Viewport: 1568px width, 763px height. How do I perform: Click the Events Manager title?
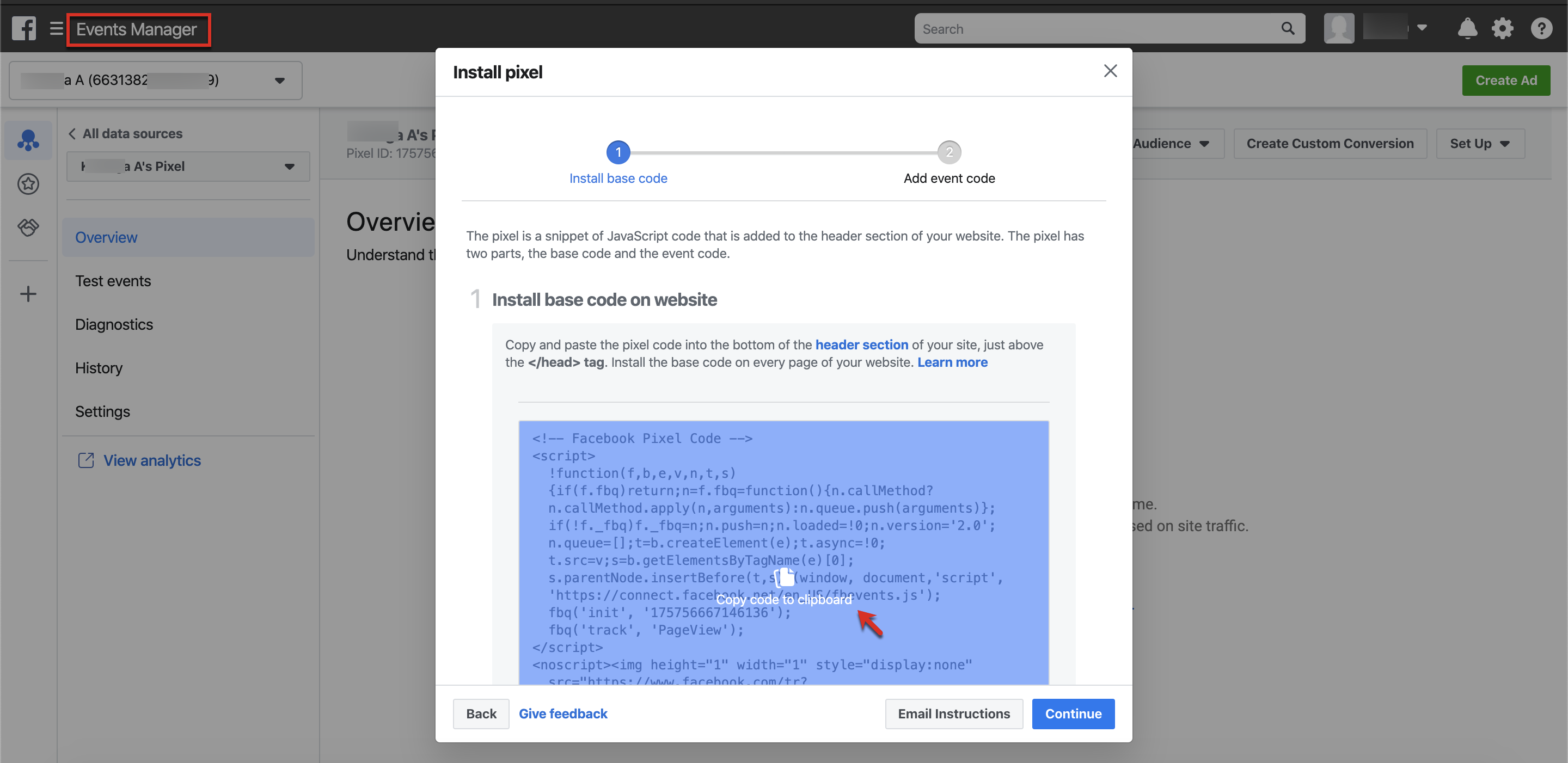(136, 29)
